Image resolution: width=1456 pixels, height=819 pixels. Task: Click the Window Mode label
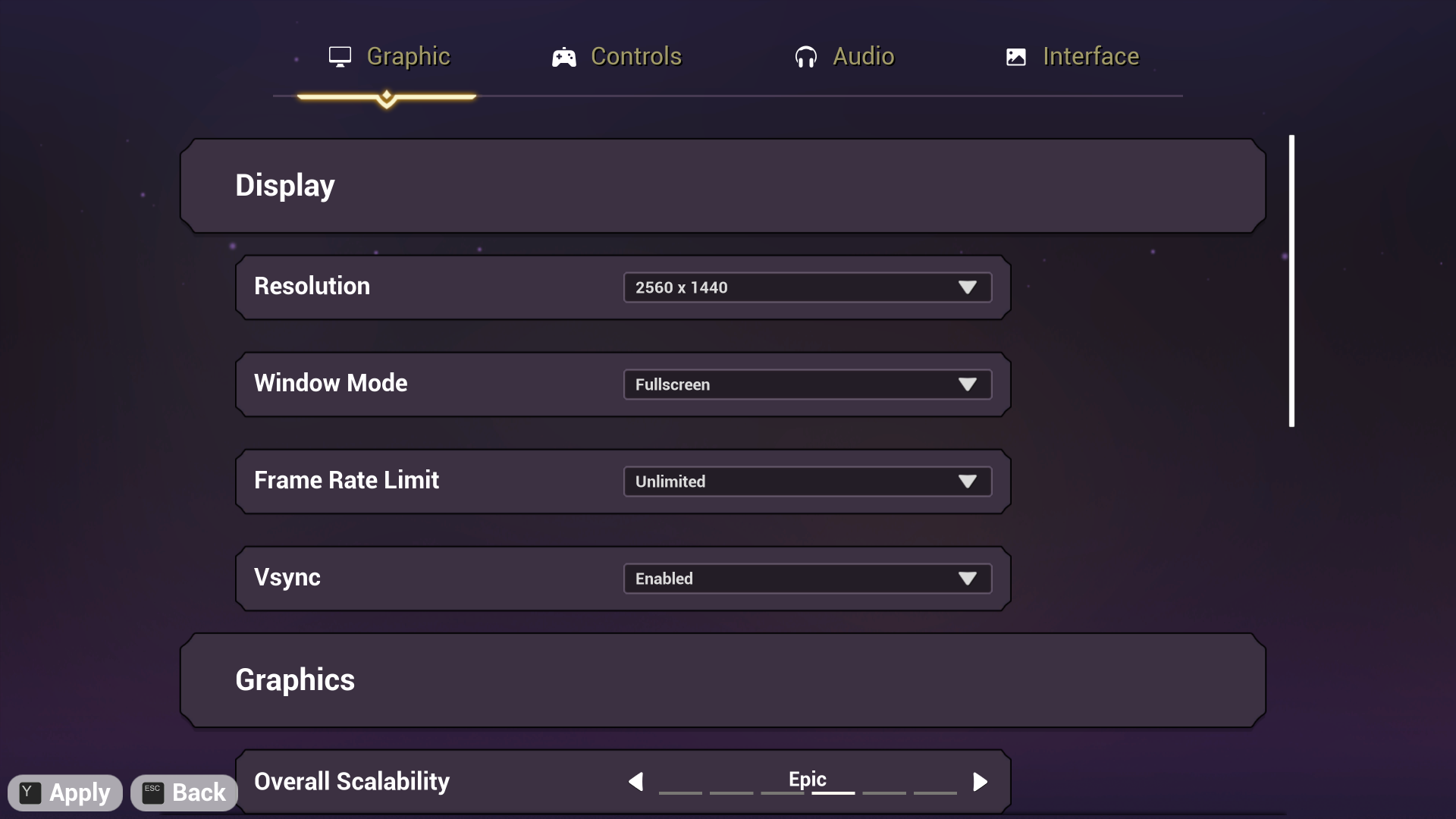tap(331, 384)
